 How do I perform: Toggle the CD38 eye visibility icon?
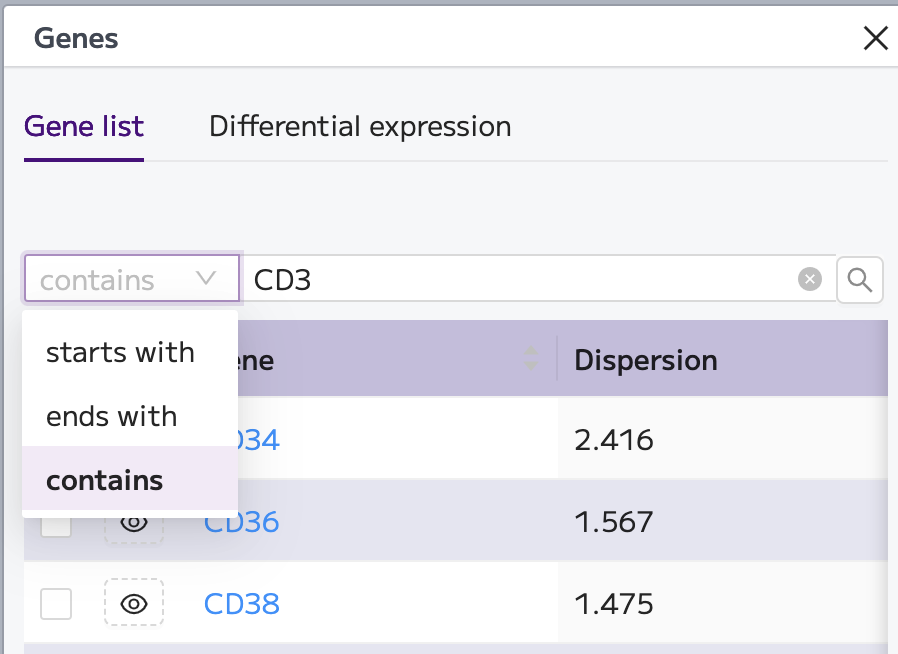tap(134, 604)
